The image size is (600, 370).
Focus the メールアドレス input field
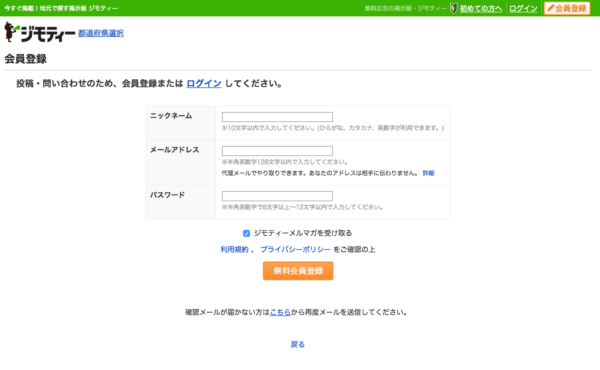[x=277, y=151]
